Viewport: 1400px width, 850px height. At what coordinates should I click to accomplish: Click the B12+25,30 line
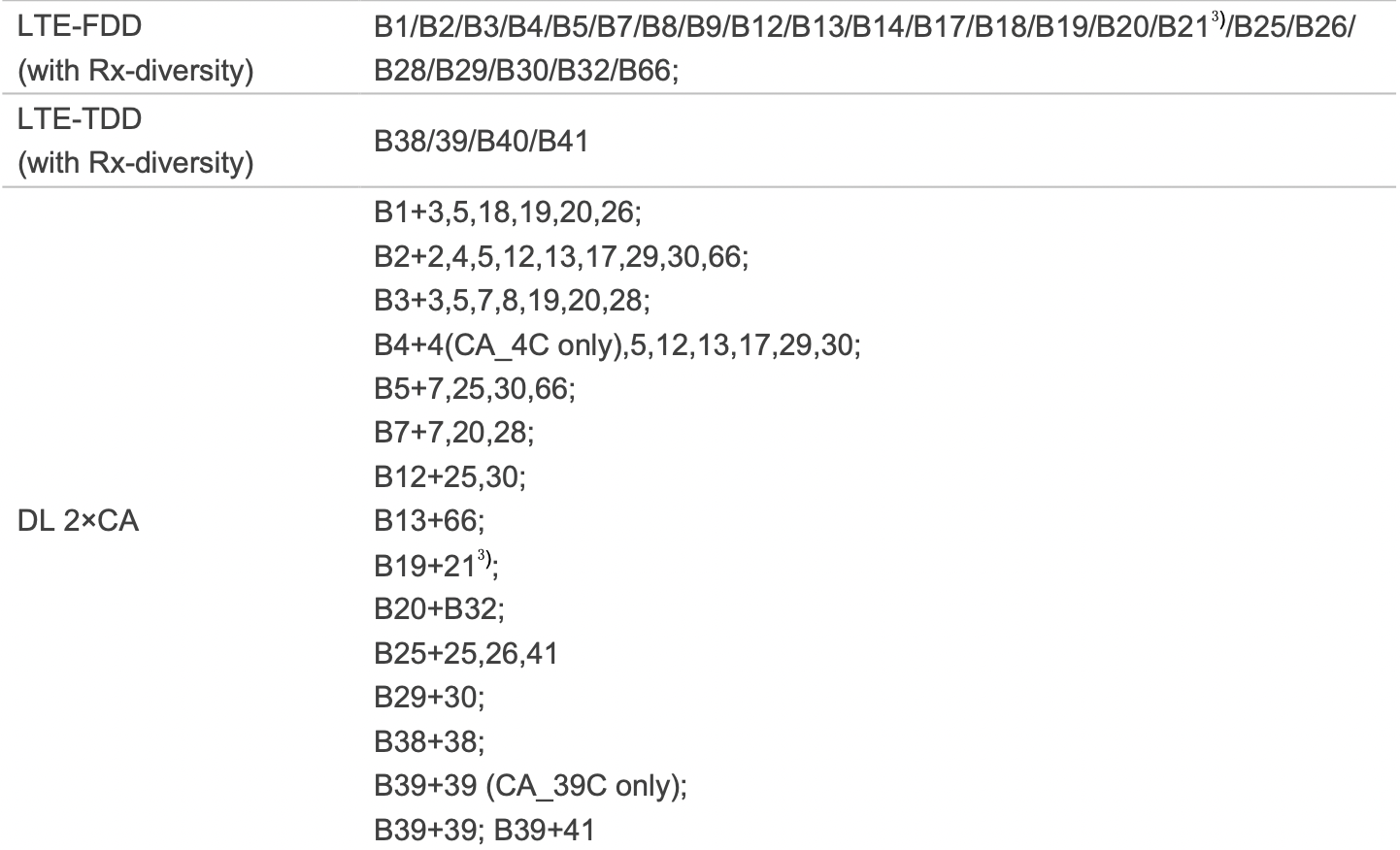pos(450,476)
